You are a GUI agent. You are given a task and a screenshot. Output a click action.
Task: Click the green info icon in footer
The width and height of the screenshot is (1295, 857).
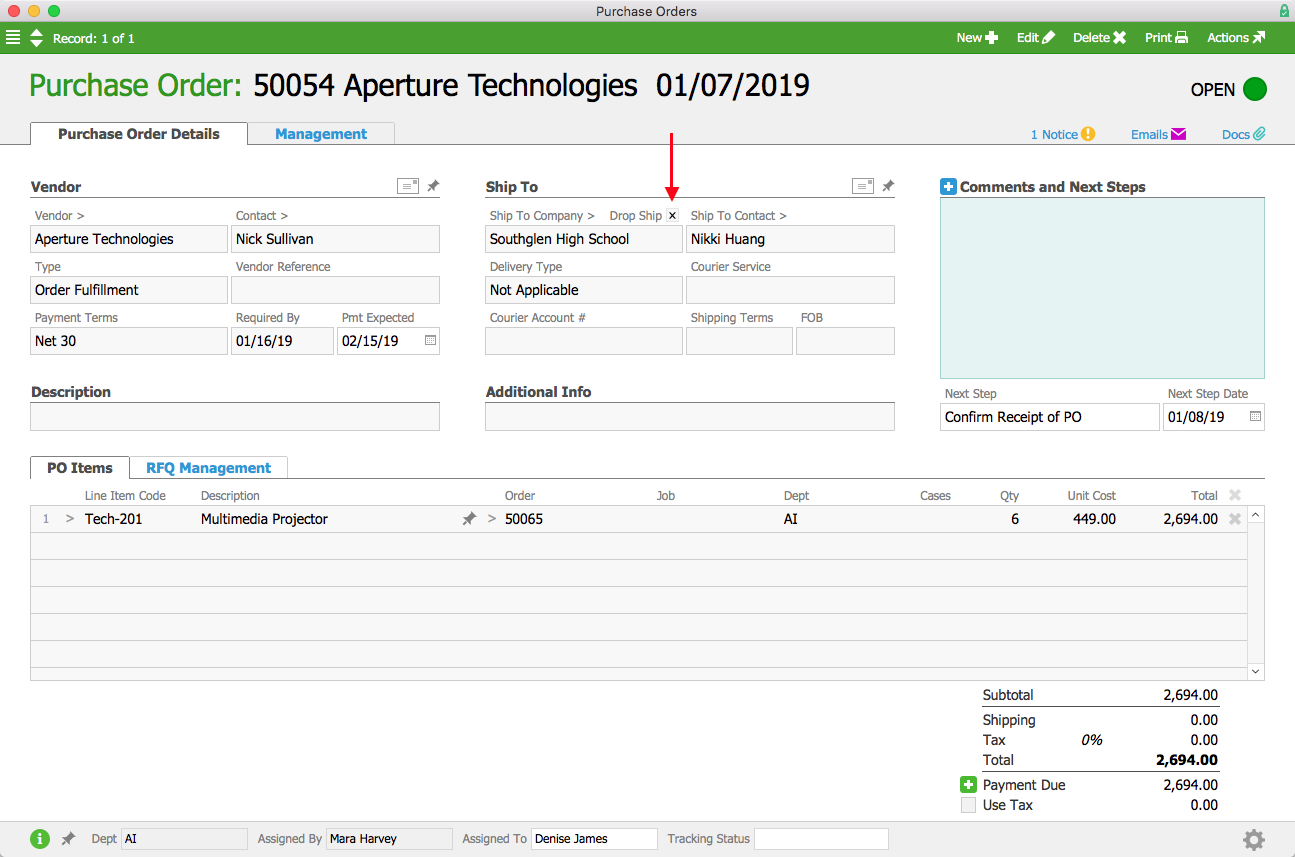click(x=40, y=839)
